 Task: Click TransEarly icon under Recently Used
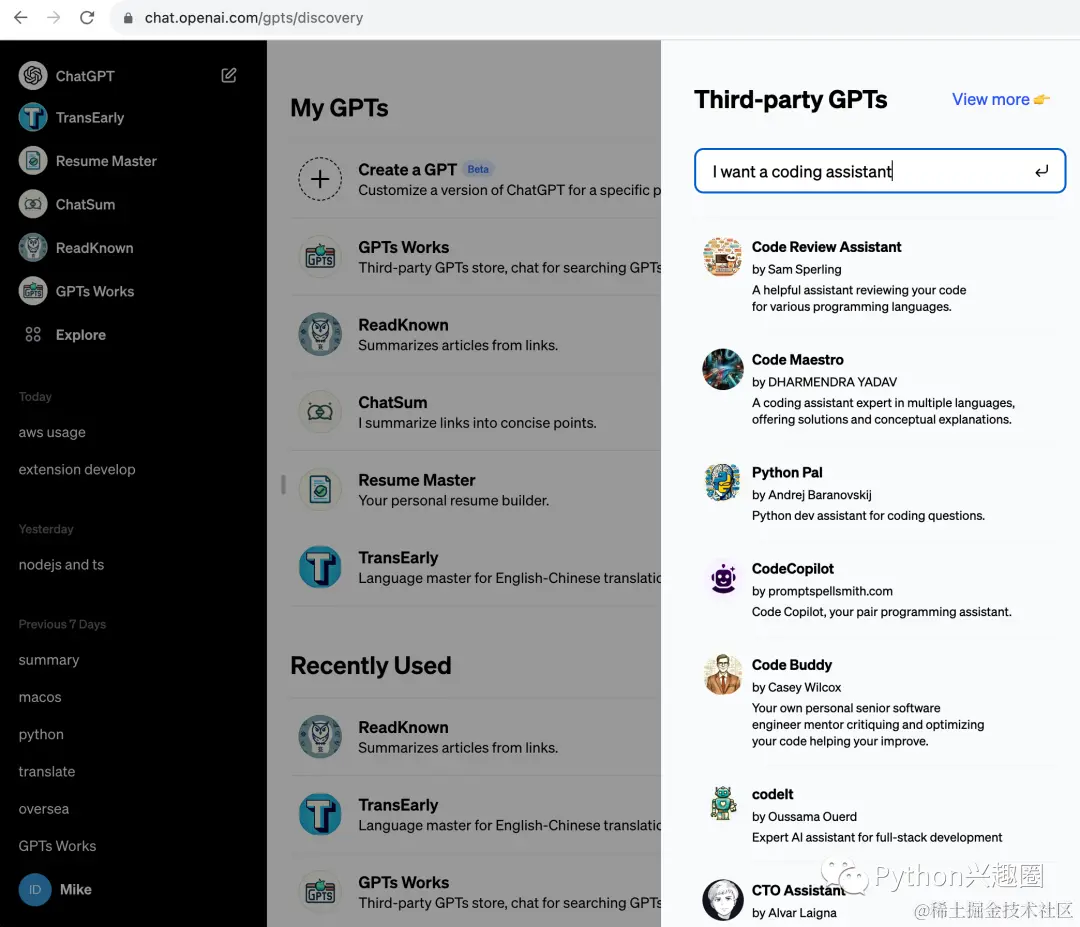point(320,814)
